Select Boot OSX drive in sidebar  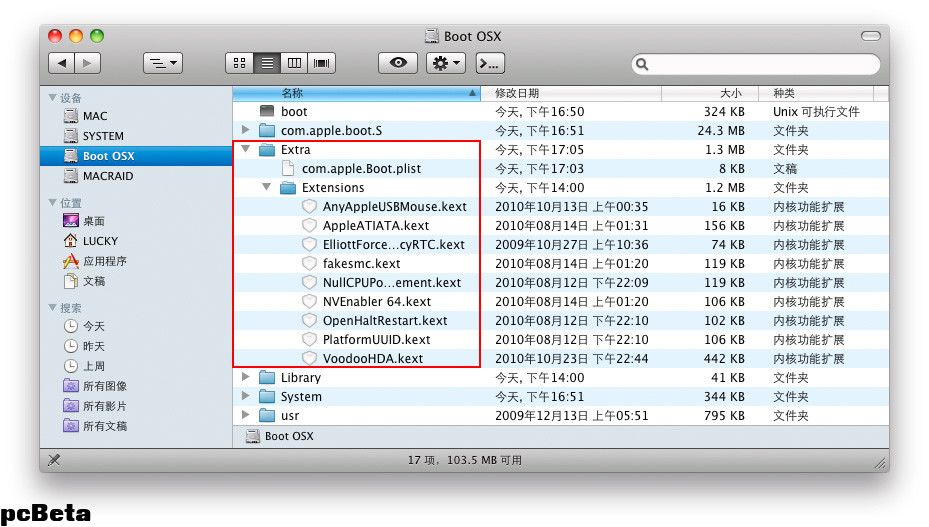tap(136, 156)
